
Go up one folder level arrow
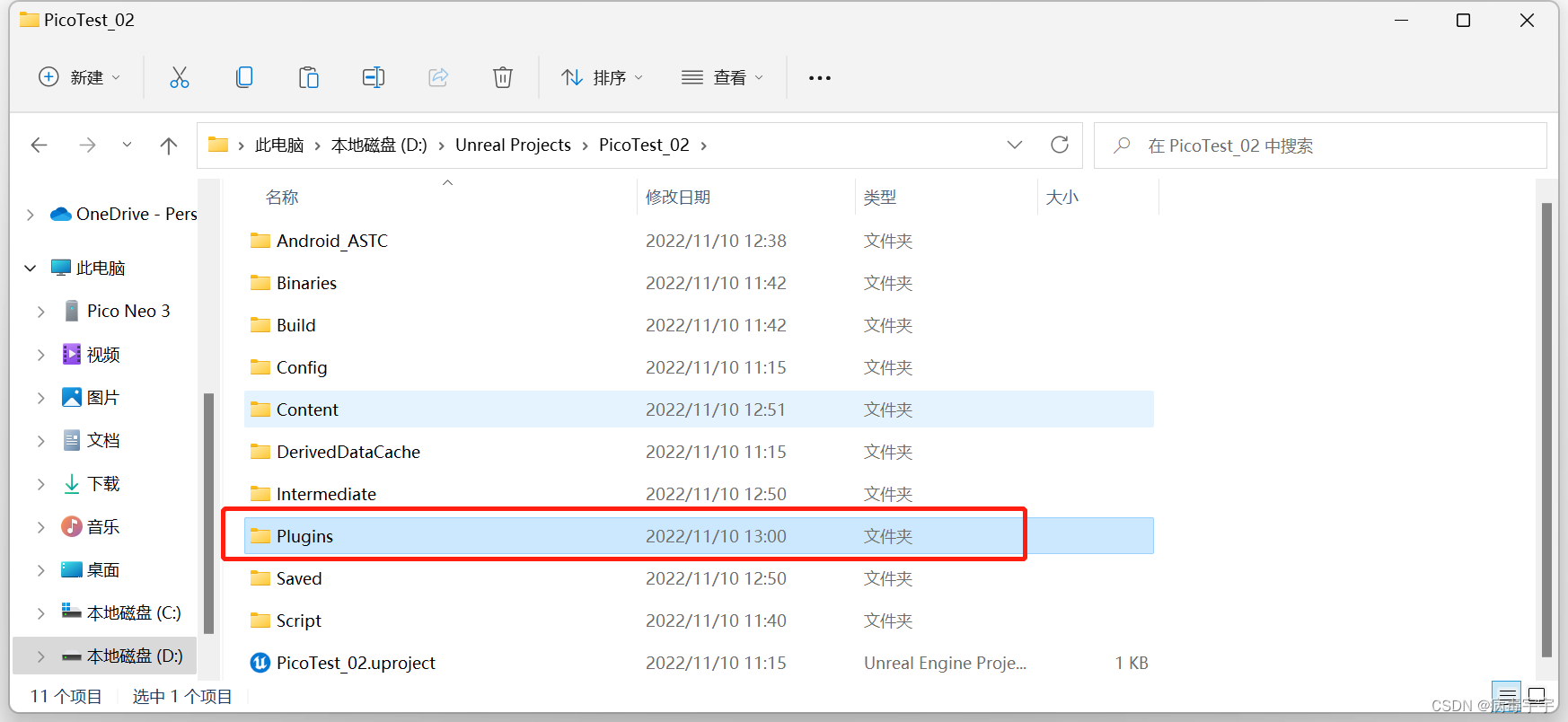point(169,145)
